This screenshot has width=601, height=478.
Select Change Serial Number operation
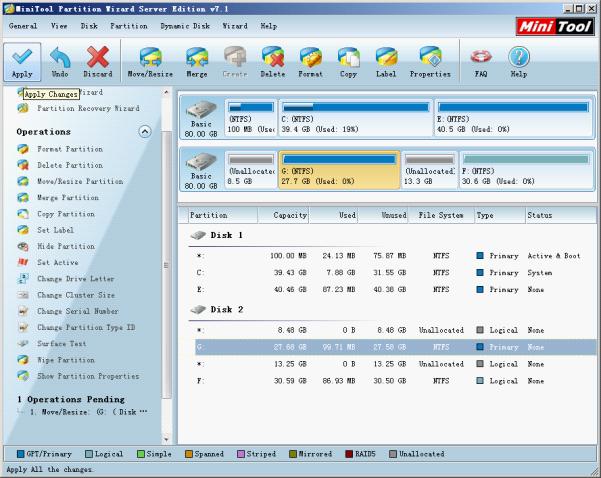tap(78, 311)
